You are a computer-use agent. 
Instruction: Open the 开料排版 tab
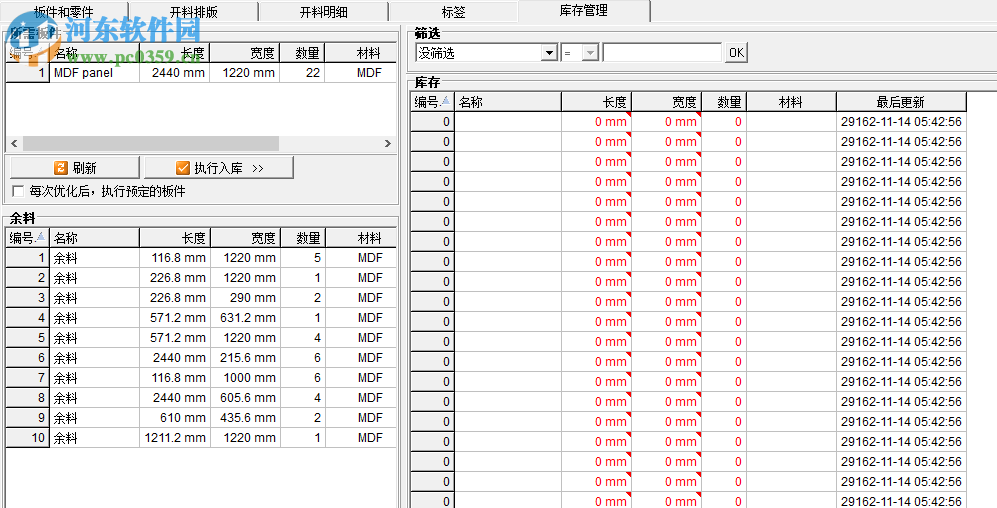[x=193, y=11]
